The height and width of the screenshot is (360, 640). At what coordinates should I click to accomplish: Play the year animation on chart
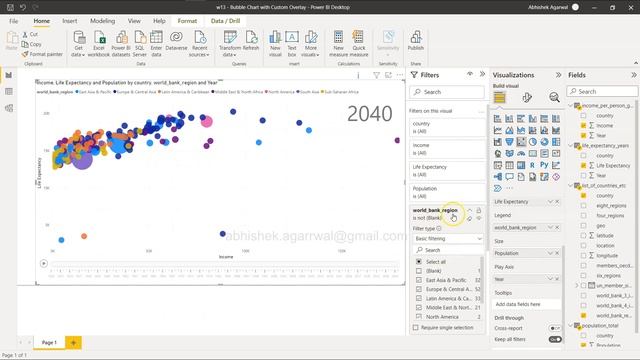pos(44,264)
